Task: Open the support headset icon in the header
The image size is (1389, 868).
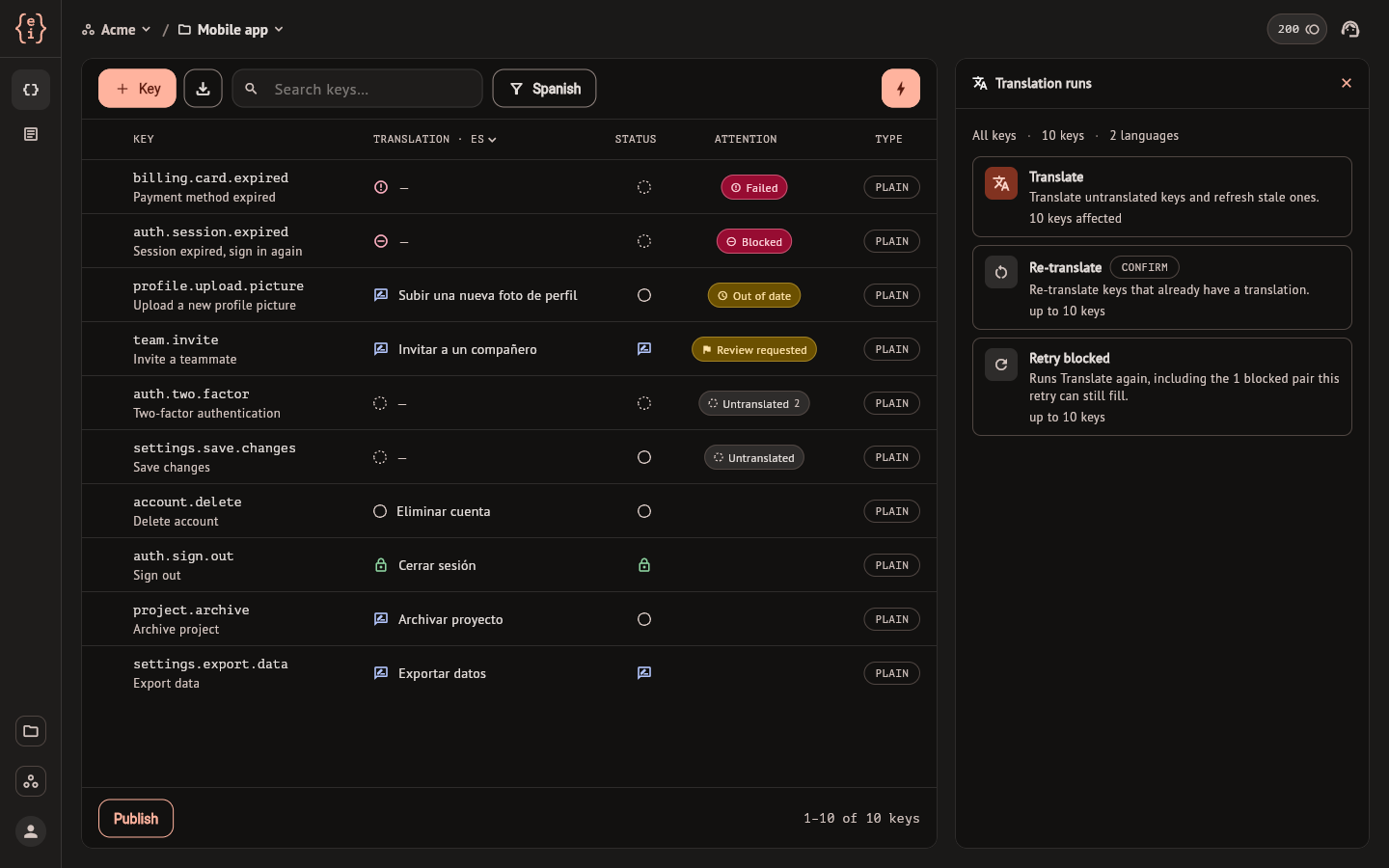Action: point(1350,29)
